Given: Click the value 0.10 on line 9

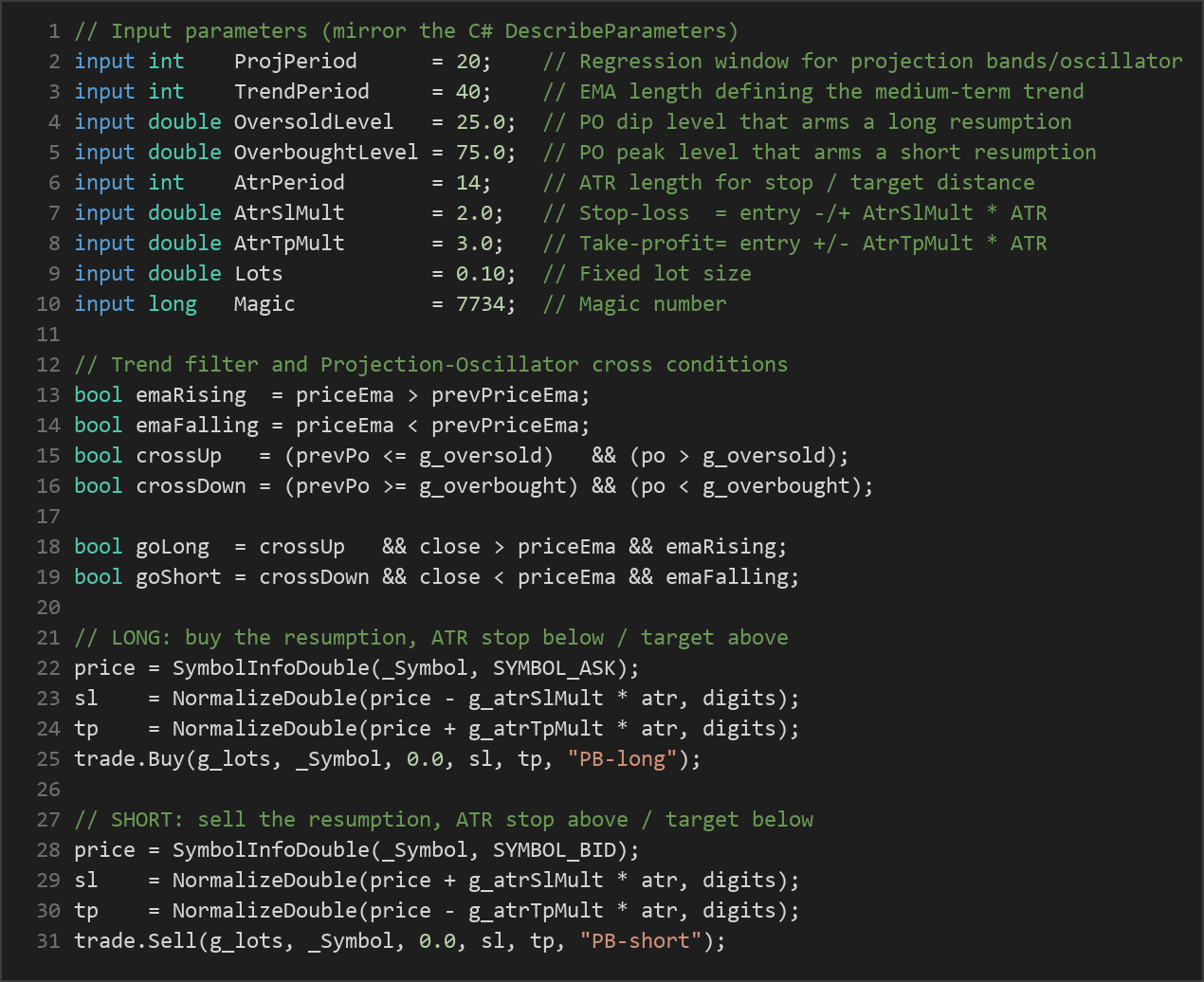Looking at the screenshot, I should tap(481, 274).
